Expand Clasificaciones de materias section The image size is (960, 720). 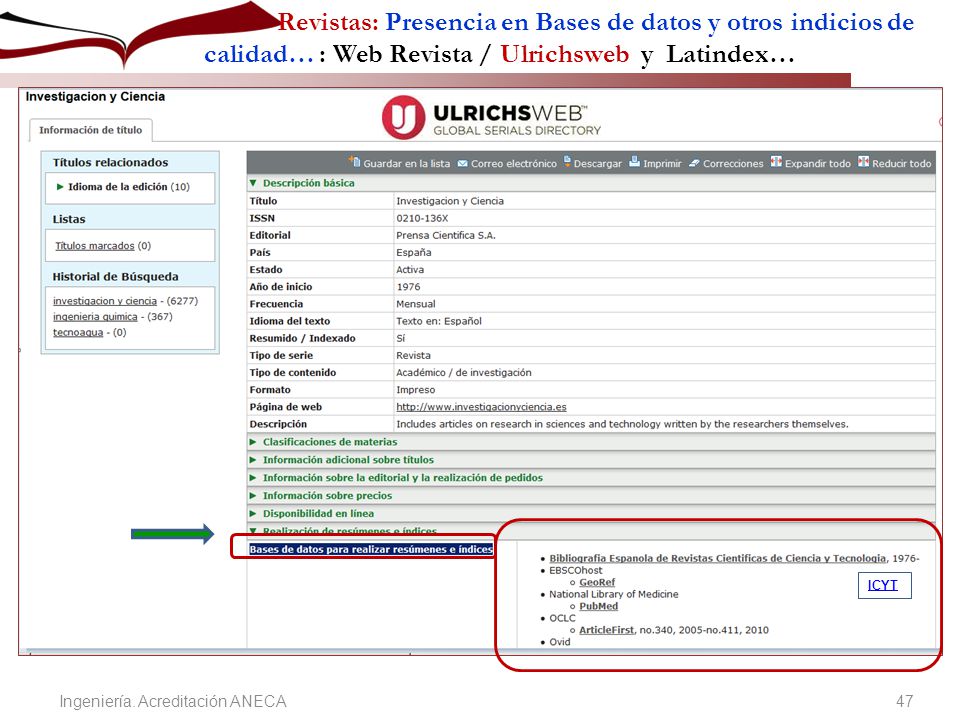[253, 442]
